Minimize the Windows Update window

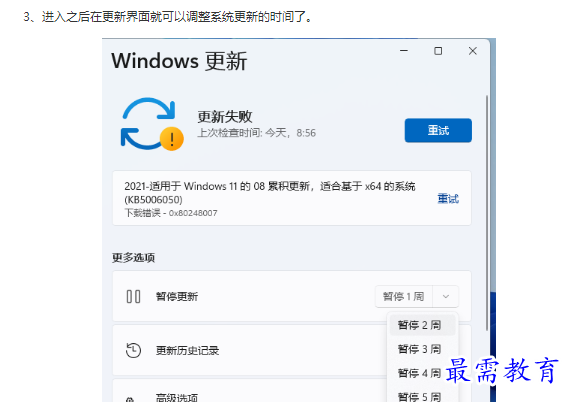[x=404, y=51]
